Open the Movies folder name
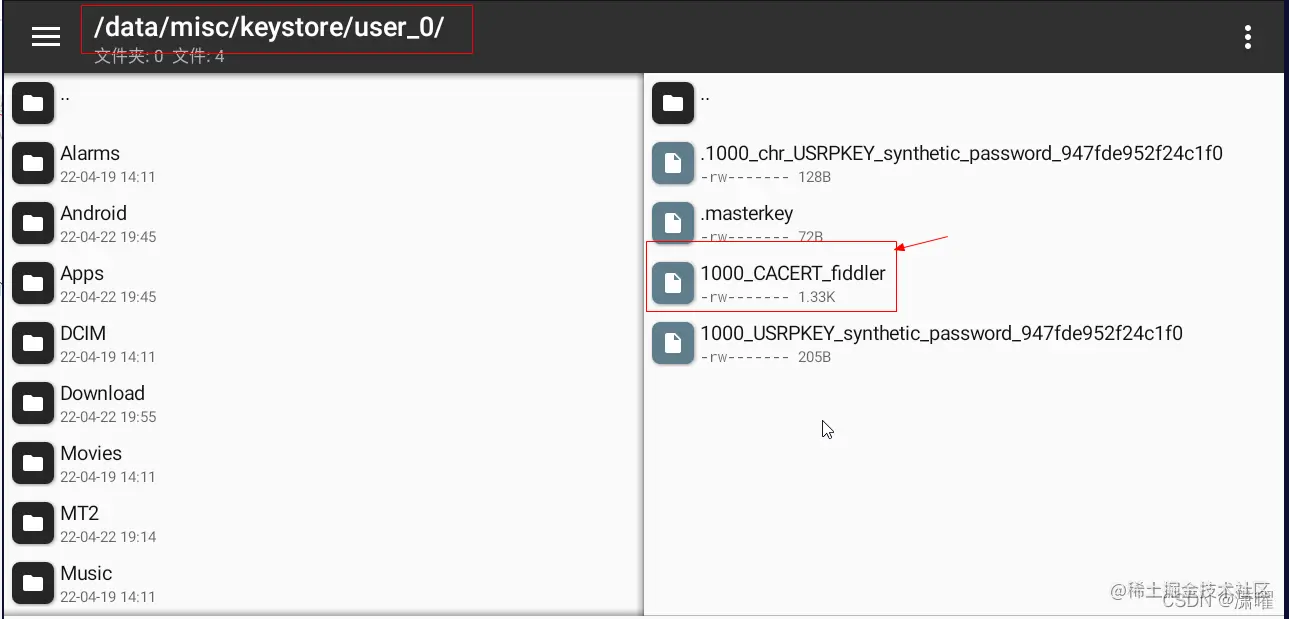Viewport: 1289px width, 619px height. coord(91,453)
